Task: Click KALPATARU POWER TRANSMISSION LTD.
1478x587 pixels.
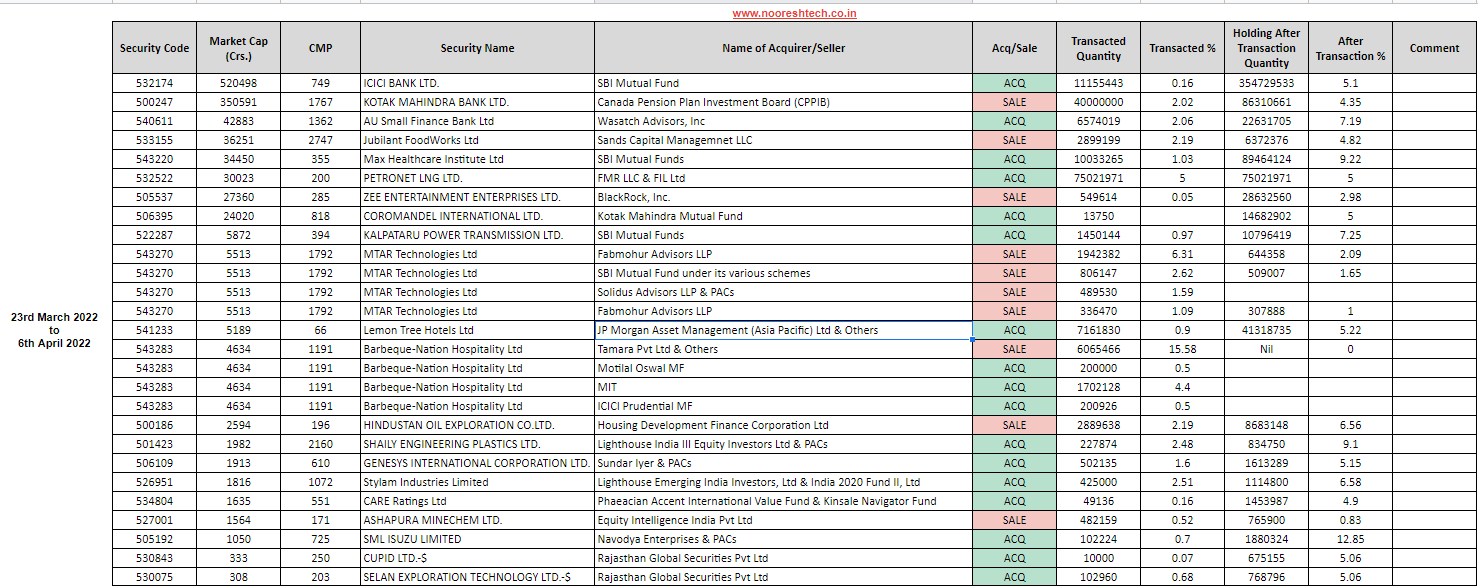Action: [x=477, y=235]
